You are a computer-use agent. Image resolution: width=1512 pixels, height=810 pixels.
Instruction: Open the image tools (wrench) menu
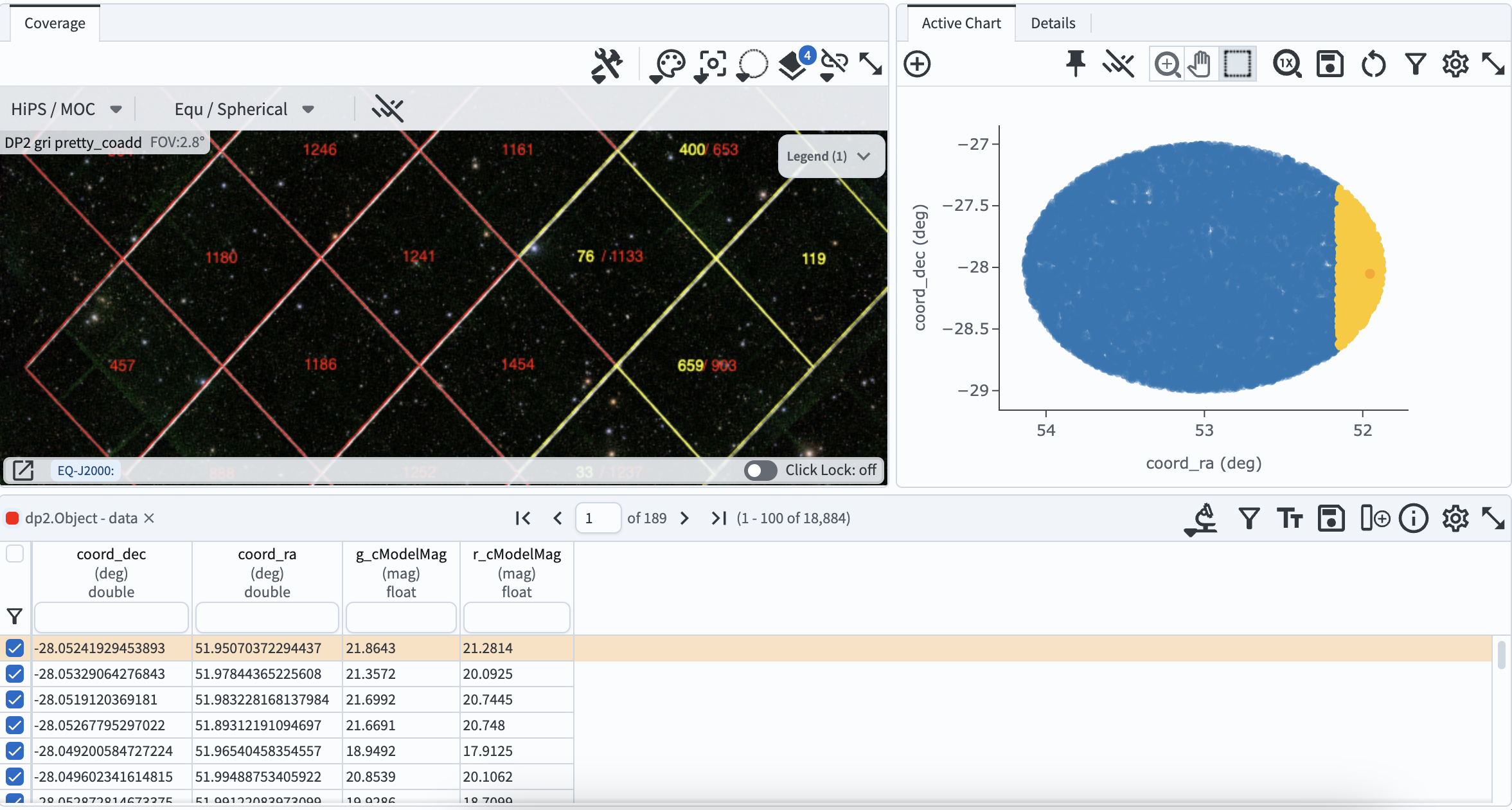pos(607,65)
